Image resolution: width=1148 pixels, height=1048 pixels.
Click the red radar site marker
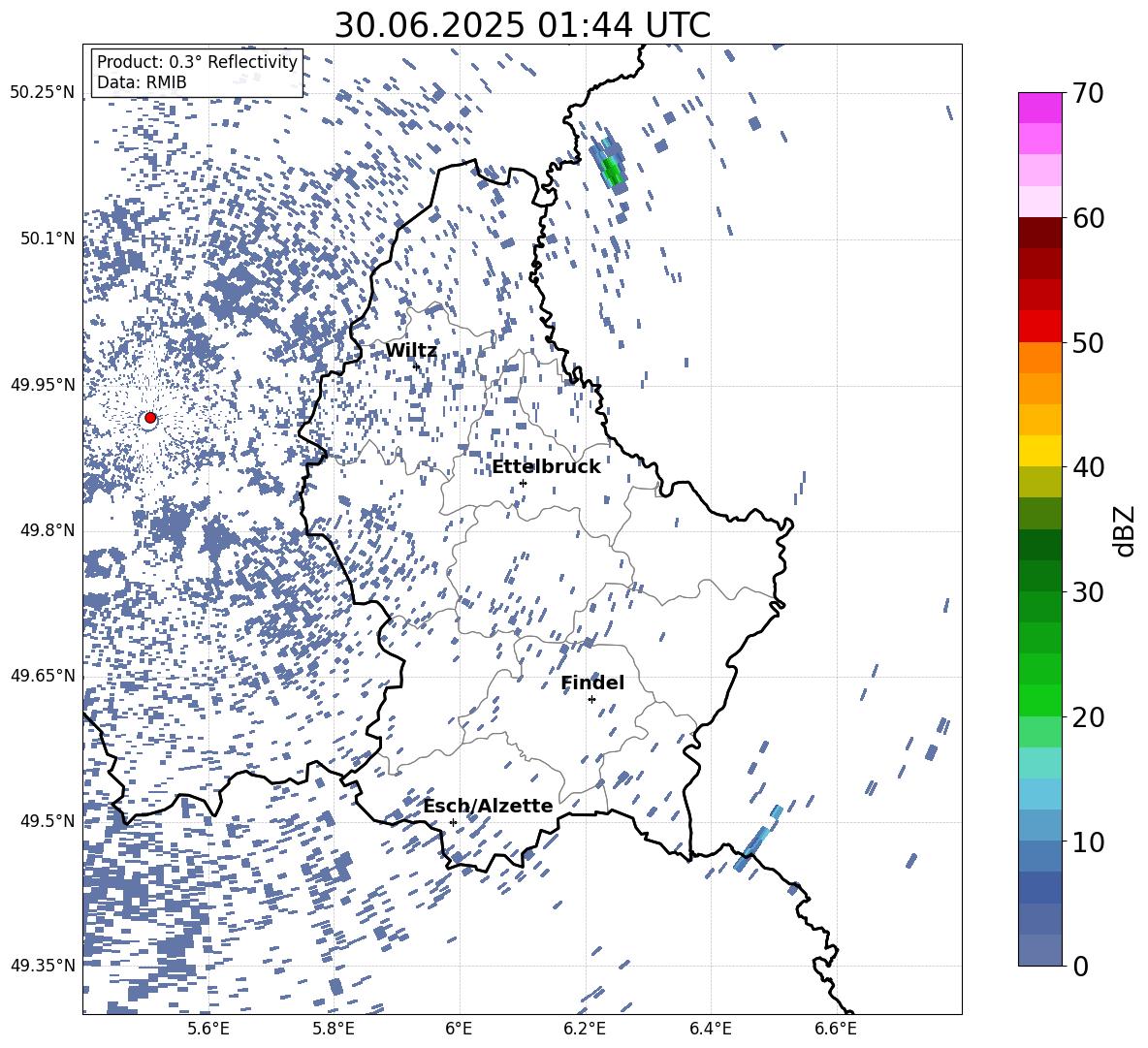(x=150, y=418)
